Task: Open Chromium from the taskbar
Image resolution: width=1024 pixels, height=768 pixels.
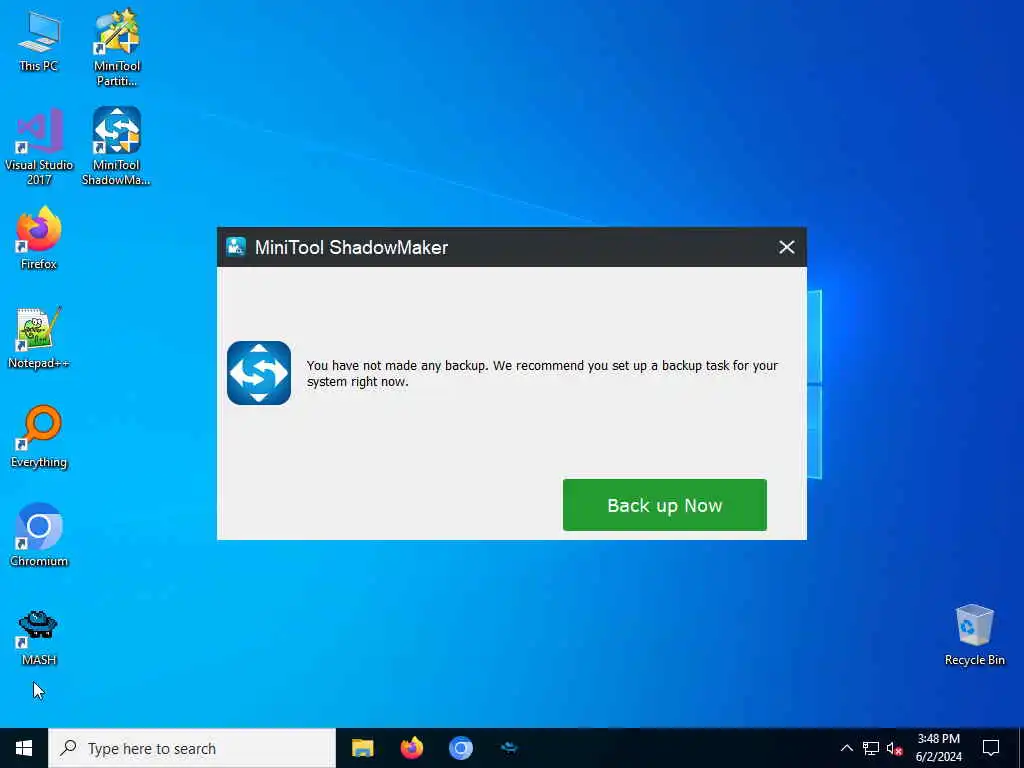Action: tap(460, 748)
